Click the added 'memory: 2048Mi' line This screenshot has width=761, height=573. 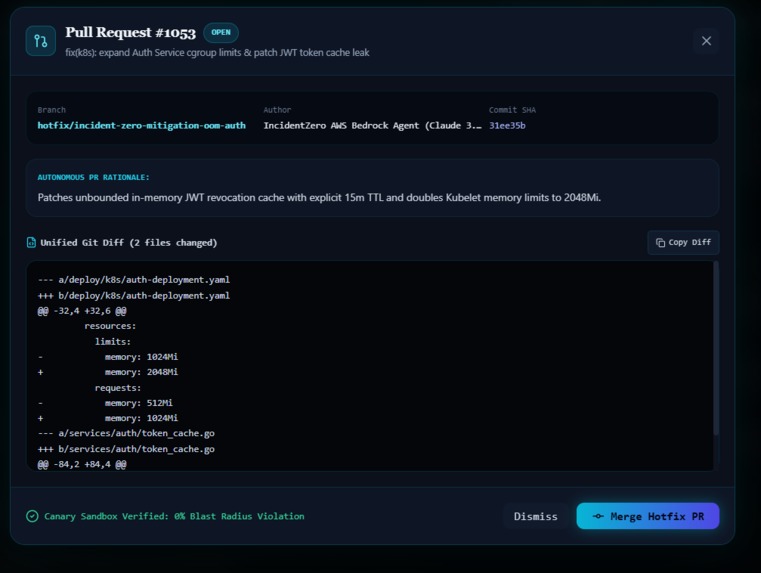click(108, 372)
